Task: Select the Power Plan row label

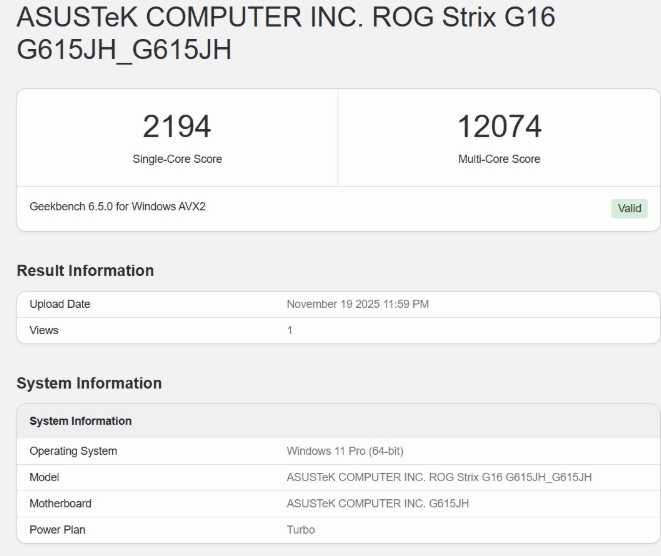Action: tap(58, 529)
